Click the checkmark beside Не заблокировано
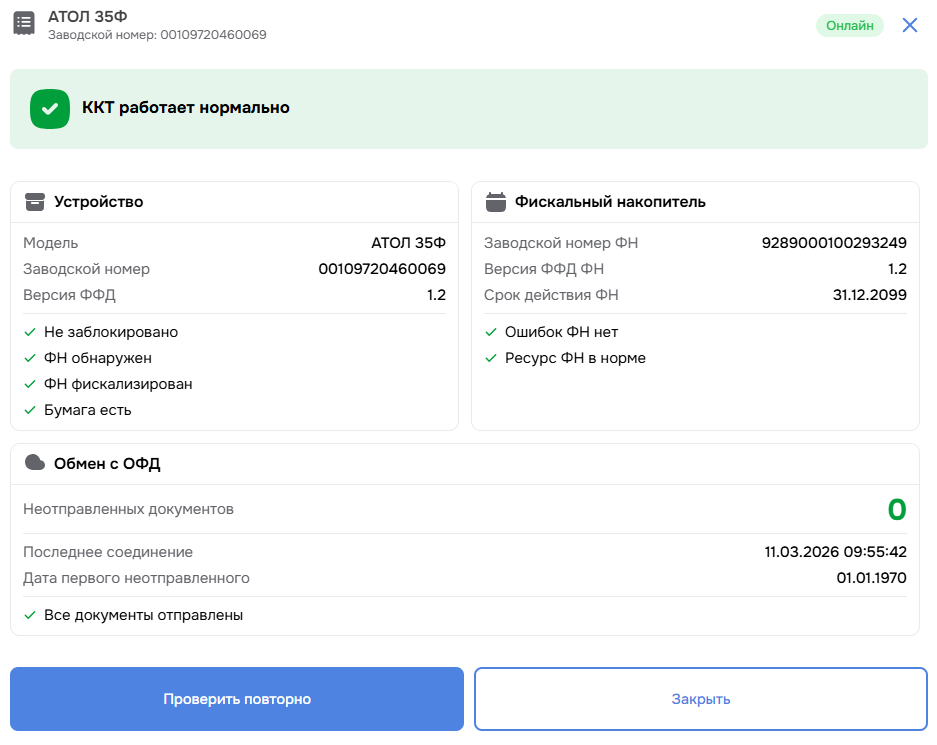Image resolution: width=937 pixels, height=745 pixels. pos(30,332)
